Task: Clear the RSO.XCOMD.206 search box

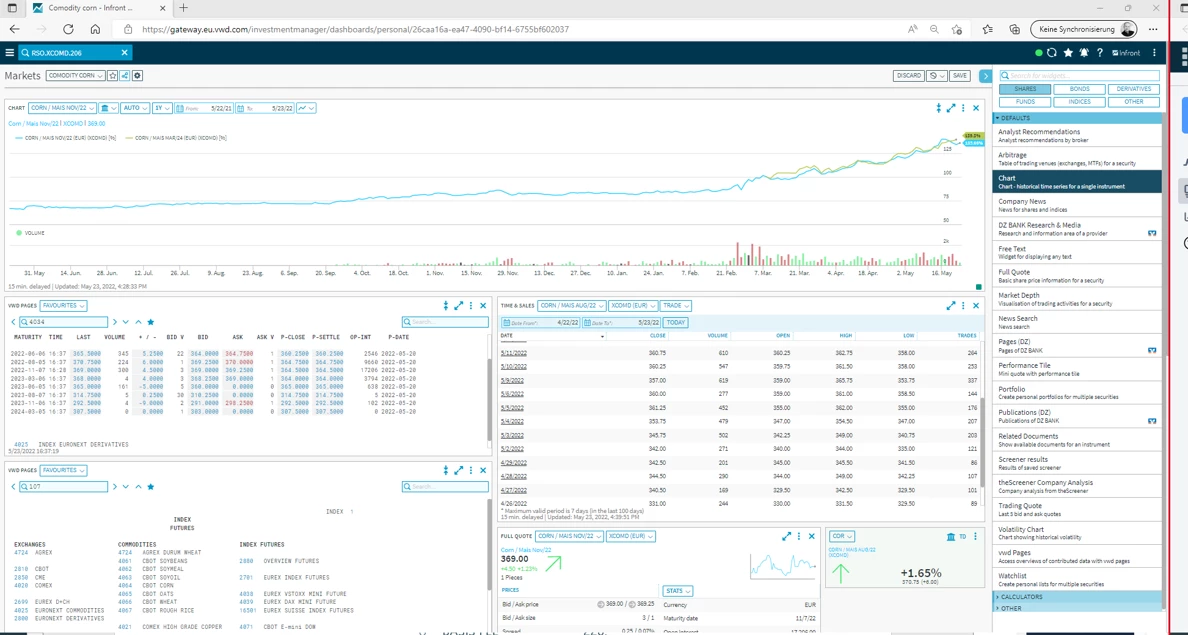Action: [x=125, y=53]
